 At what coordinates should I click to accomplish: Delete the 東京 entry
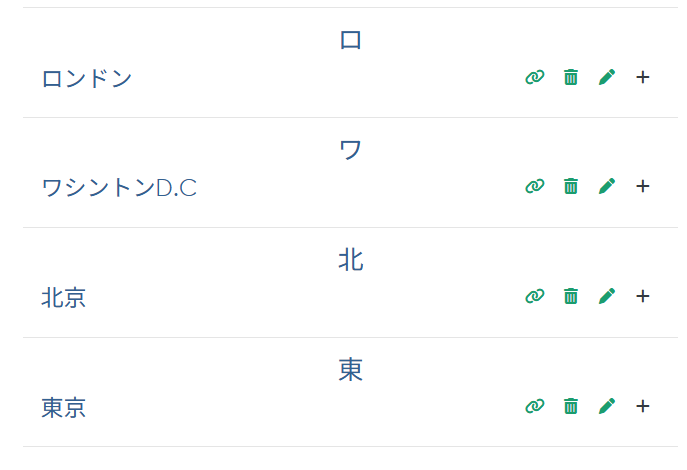pos(571,406)
